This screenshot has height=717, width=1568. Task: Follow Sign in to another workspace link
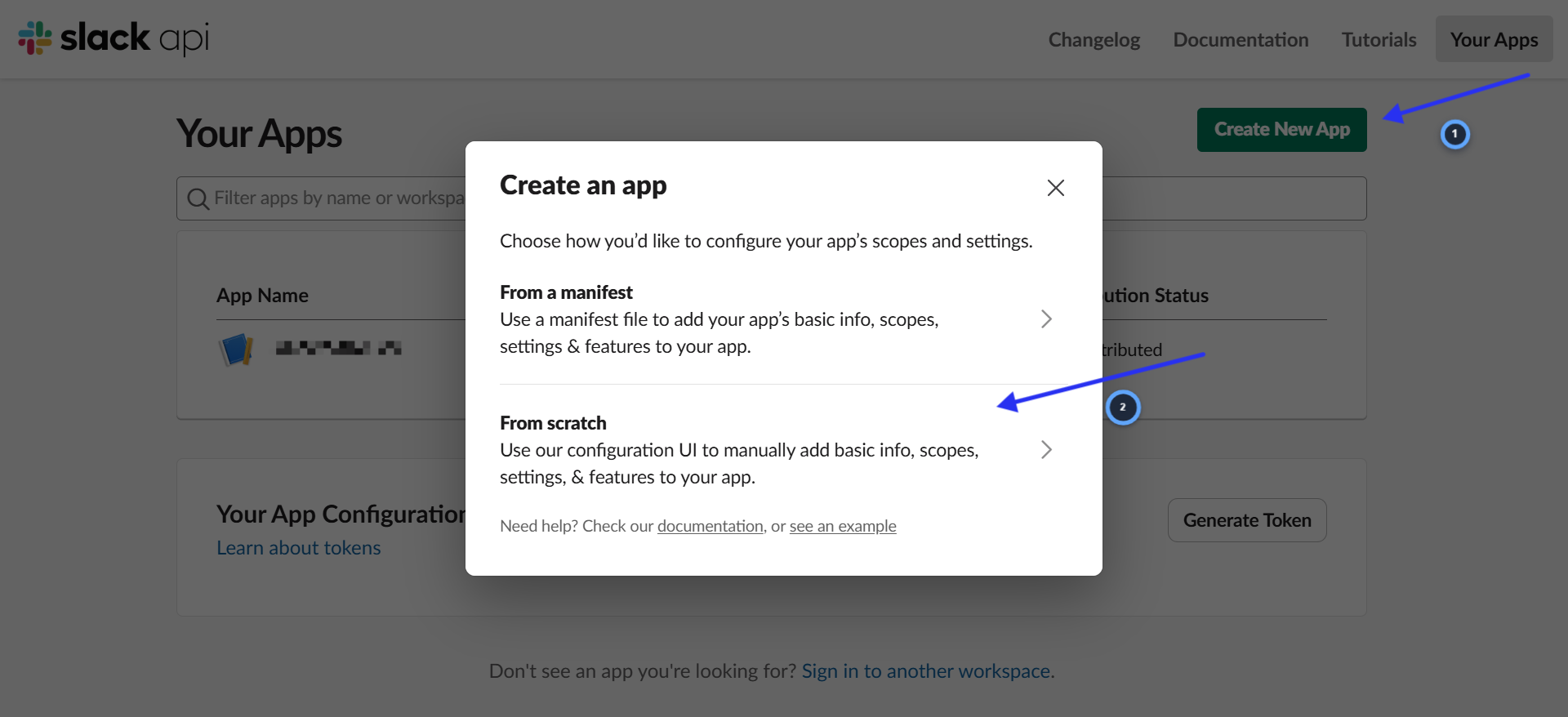point(928,671)
